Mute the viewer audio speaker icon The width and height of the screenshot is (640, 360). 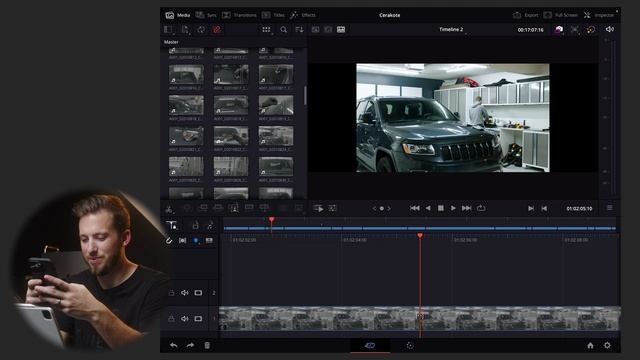pyautogui.click(x=610, y=29)
